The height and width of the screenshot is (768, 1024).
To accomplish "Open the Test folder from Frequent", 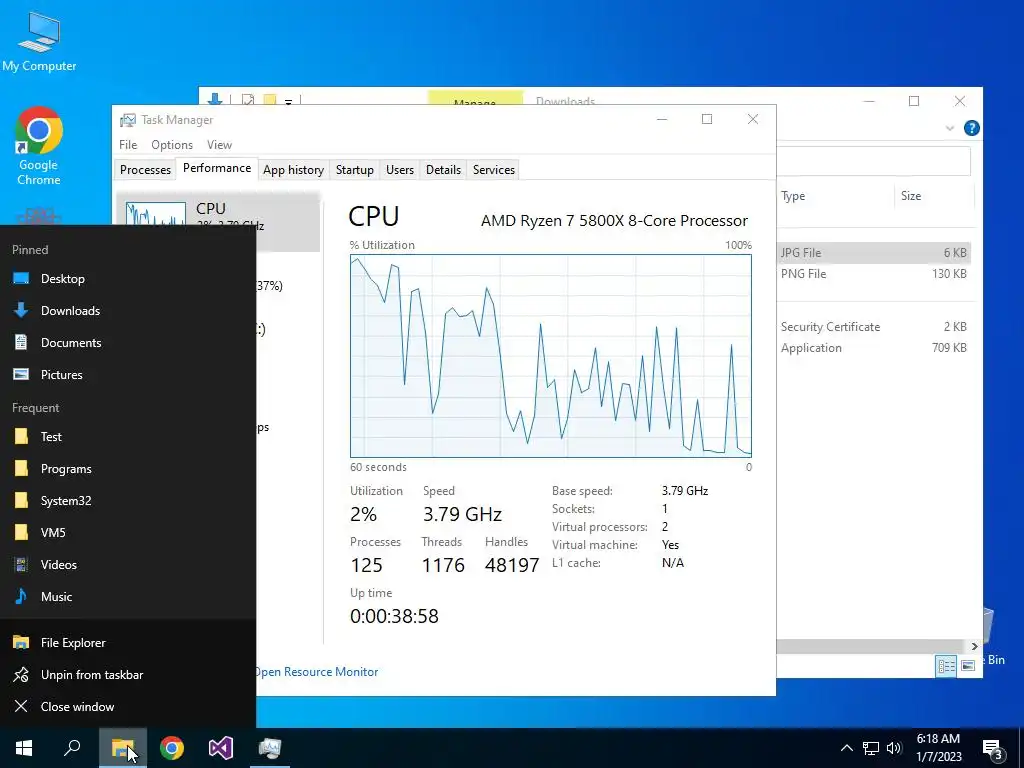I will coord(128,437).
